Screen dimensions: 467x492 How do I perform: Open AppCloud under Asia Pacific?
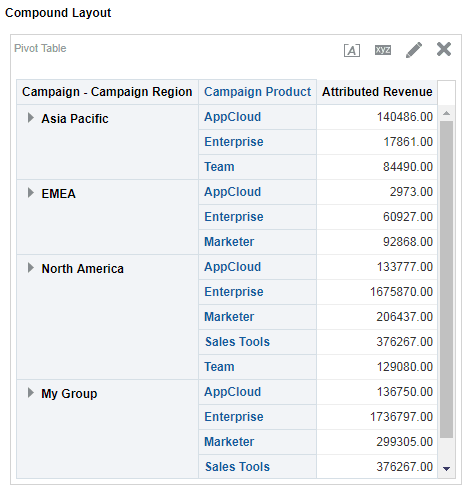pos(232,117)
